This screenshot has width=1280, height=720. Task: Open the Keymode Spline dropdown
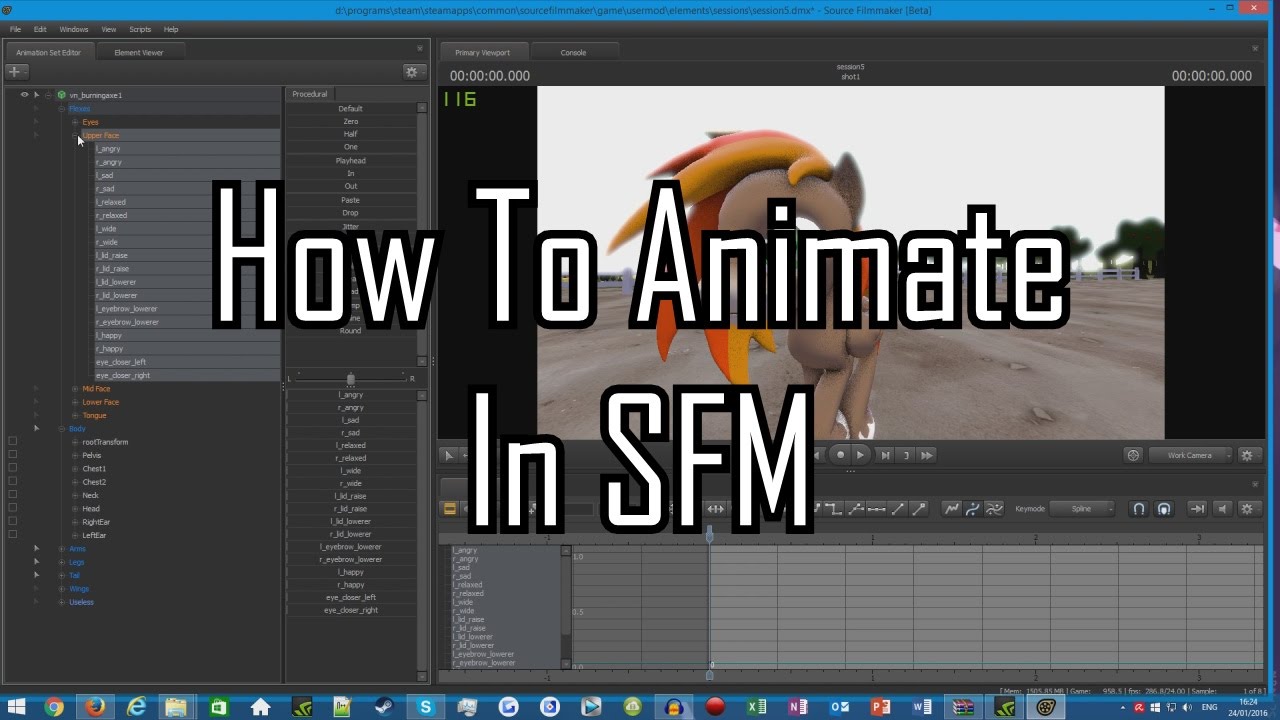click(1082, 509)
